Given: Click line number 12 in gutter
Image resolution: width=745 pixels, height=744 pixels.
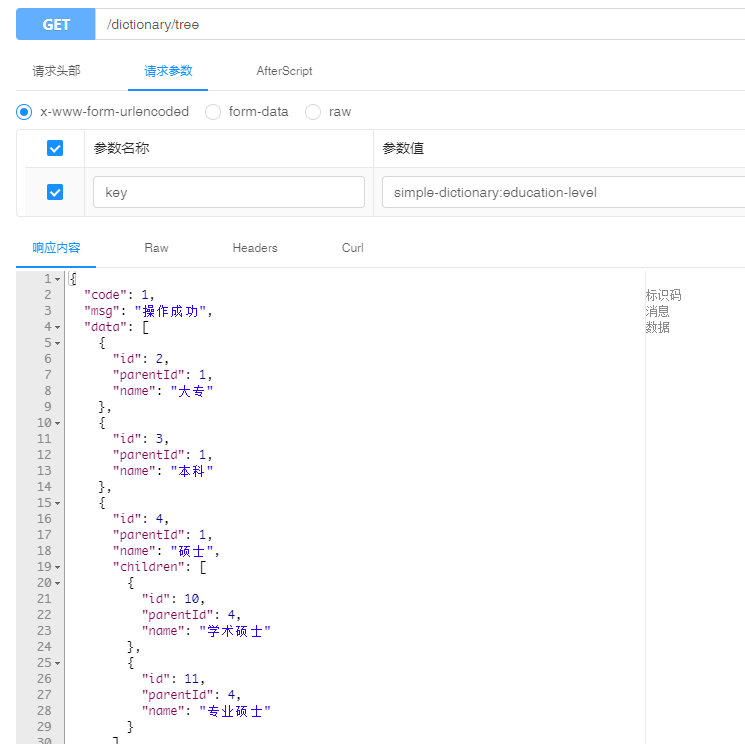Looking at the screenshot, I should click(x=44, y=455).
